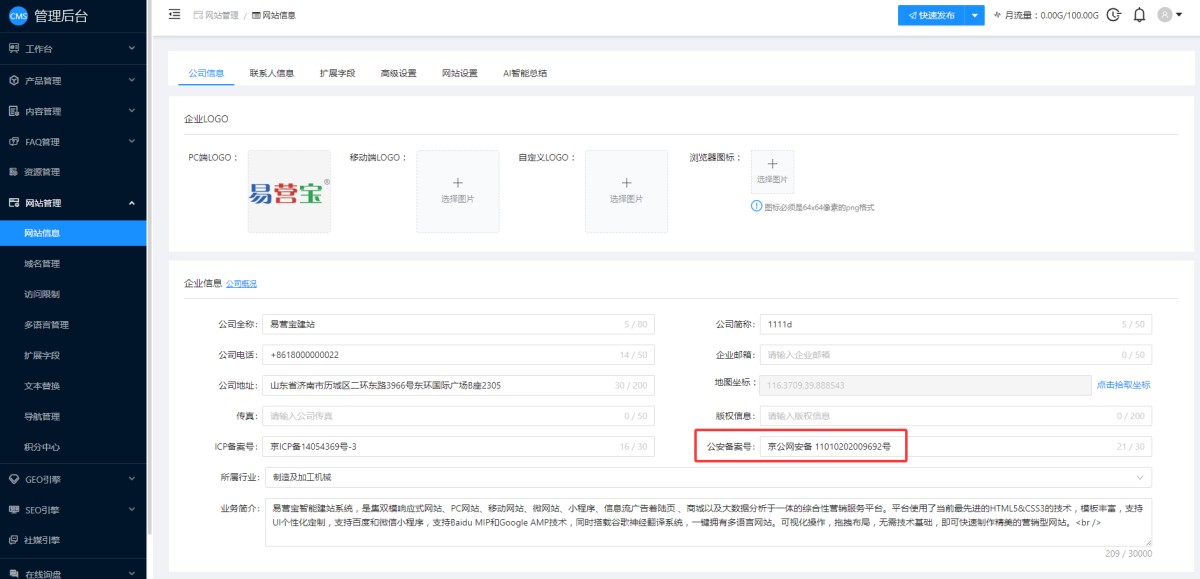This screenshot has height=579, width=1200.
Task: Click the 点击拾取坐标 link
Action: pos(1123,385)
